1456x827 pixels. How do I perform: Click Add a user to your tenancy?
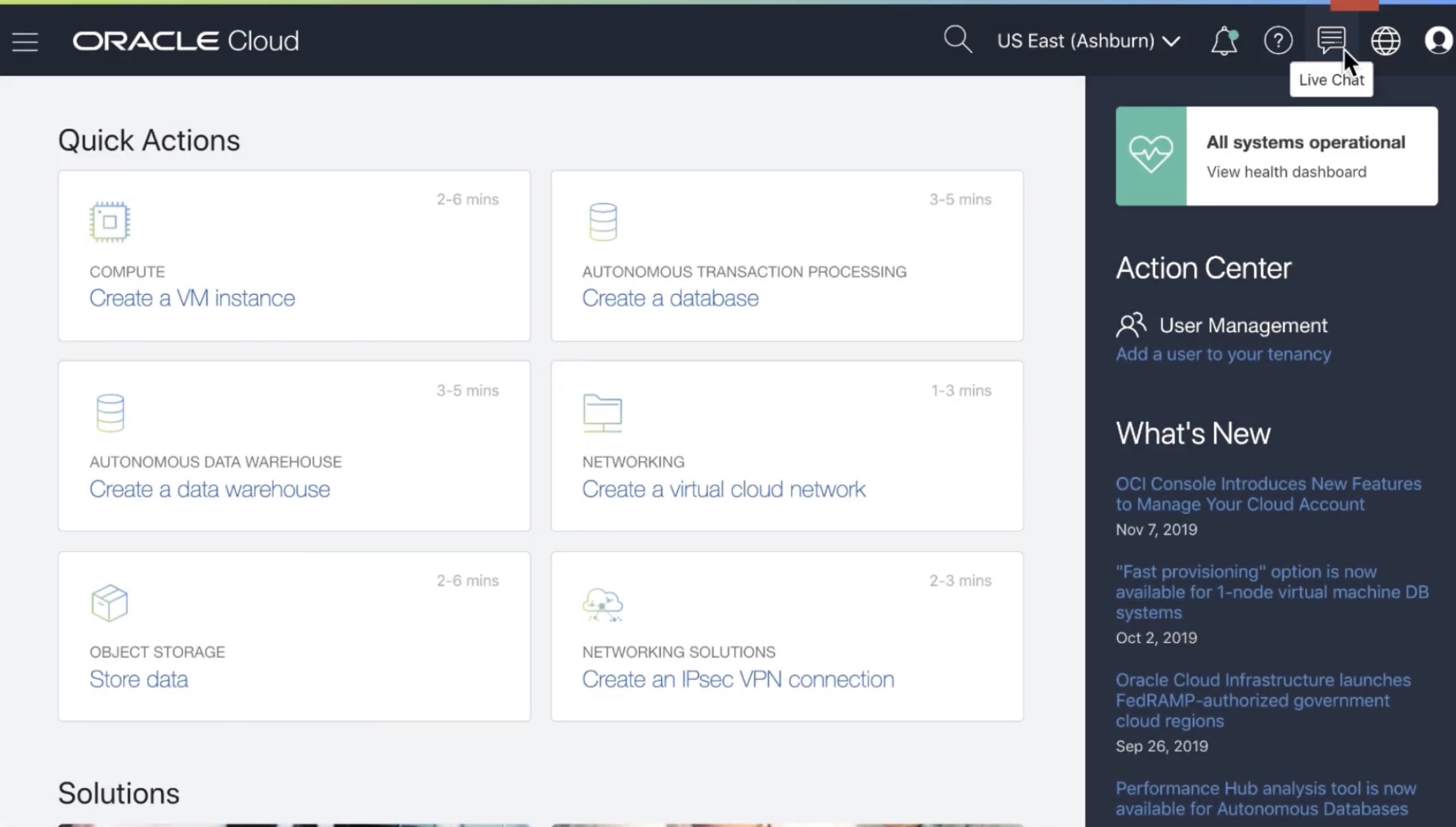(1223, 354)
